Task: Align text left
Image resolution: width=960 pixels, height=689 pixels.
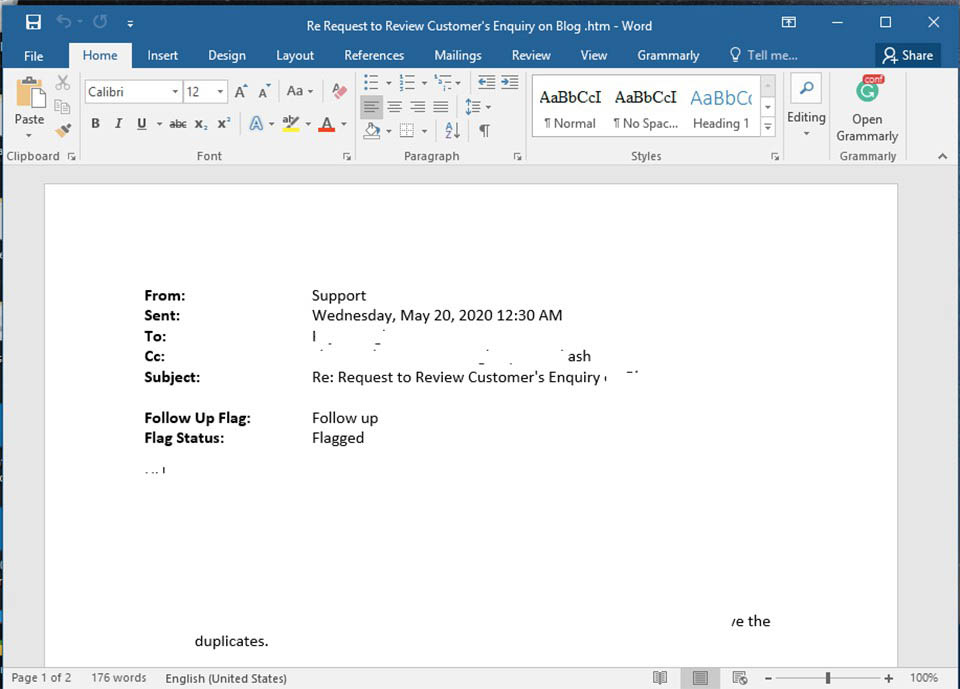Action: (x=371, y=107)
